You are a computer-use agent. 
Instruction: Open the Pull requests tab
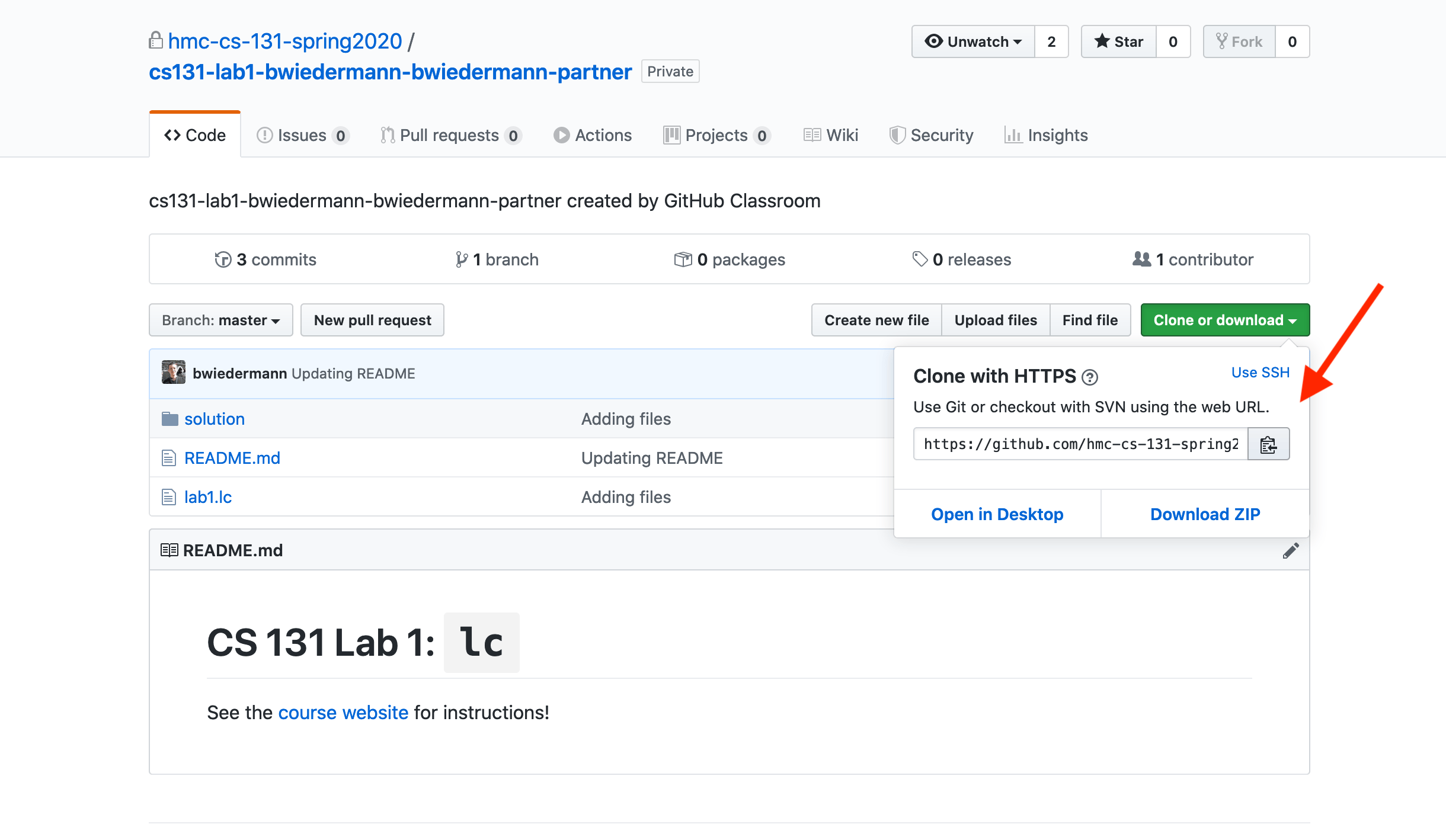[x=450, y=135]
